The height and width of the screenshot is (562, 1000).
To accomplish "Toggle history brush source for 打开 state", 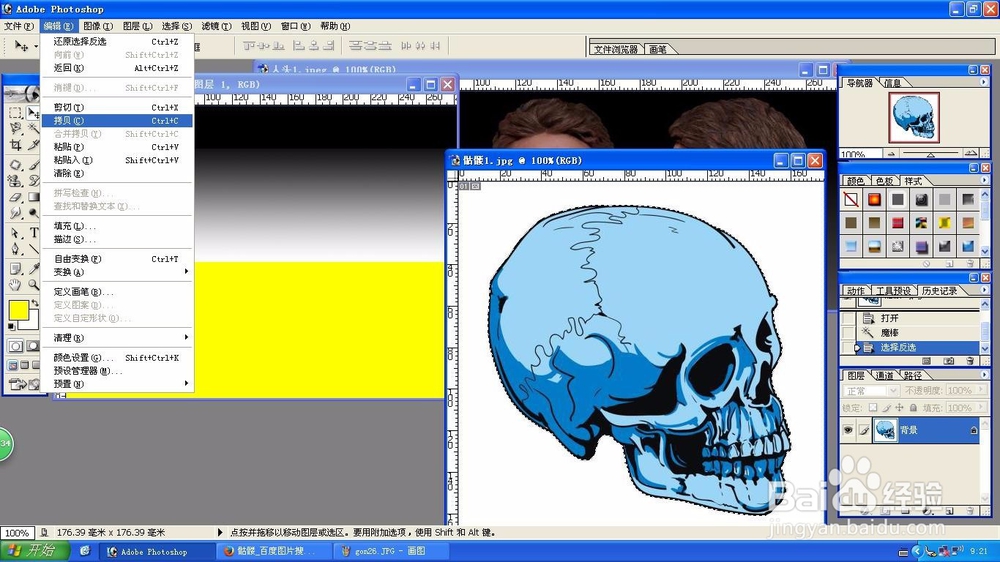I will click(848, 318).
